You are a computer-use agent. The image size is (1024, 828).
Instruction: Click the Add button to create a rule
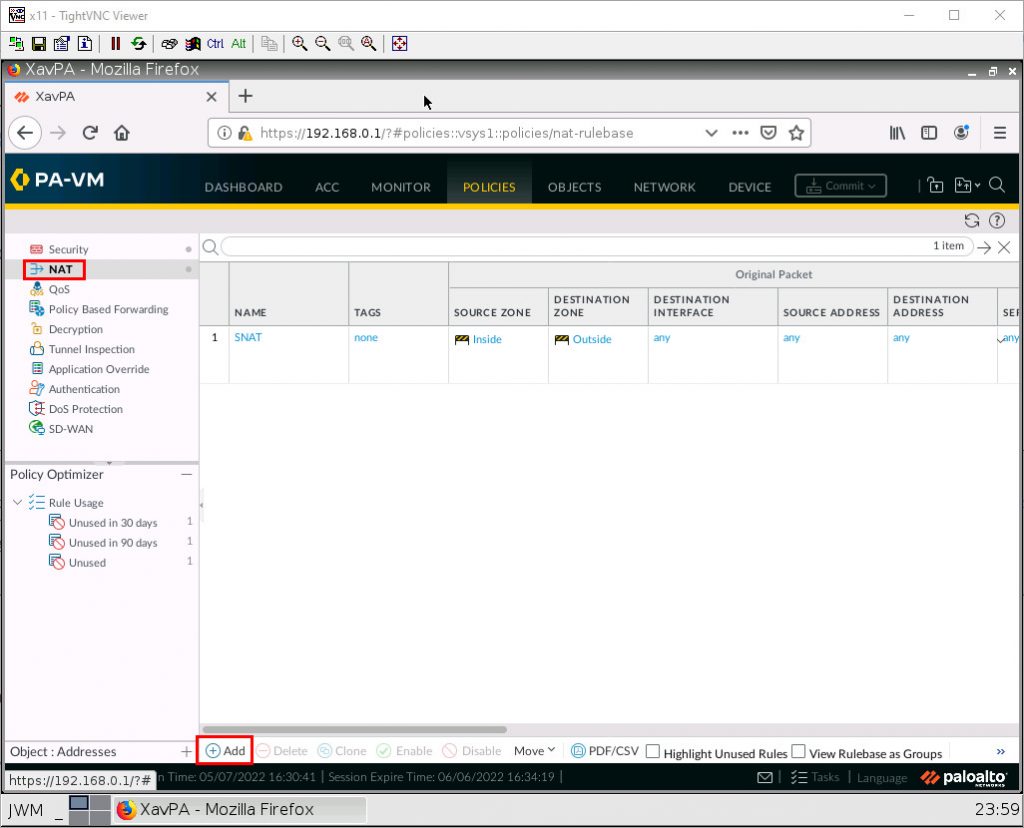(224, 750)
